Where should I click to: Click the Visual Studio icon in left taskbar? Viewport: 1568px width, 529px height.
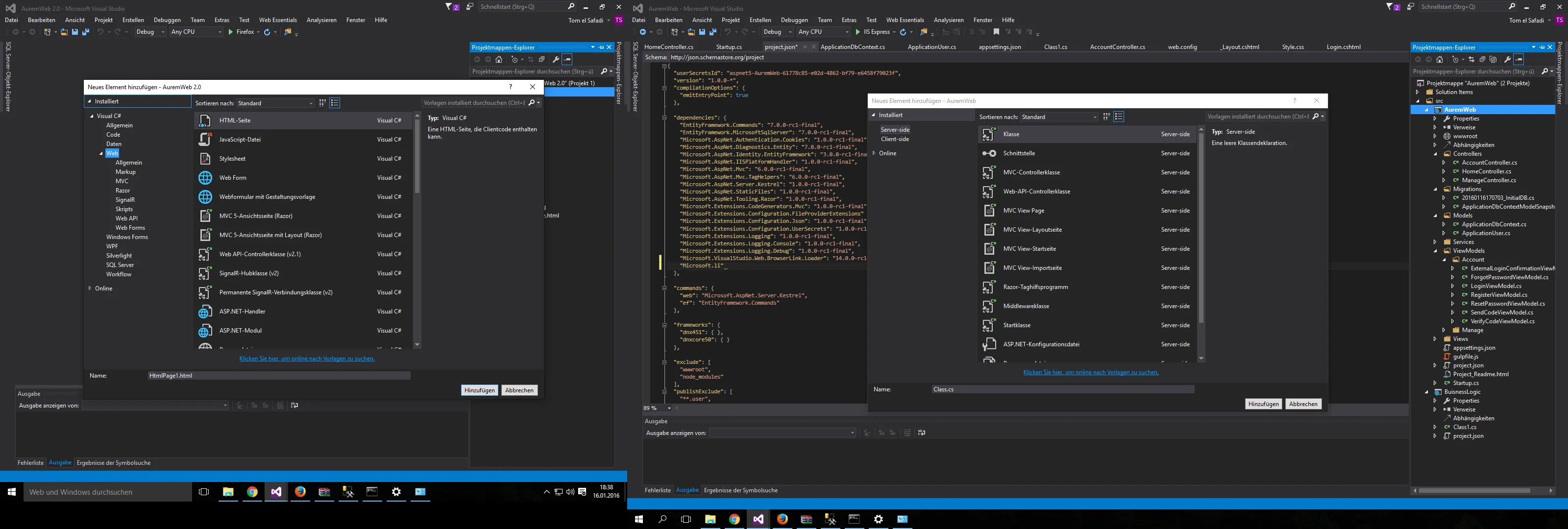[276, 492]
